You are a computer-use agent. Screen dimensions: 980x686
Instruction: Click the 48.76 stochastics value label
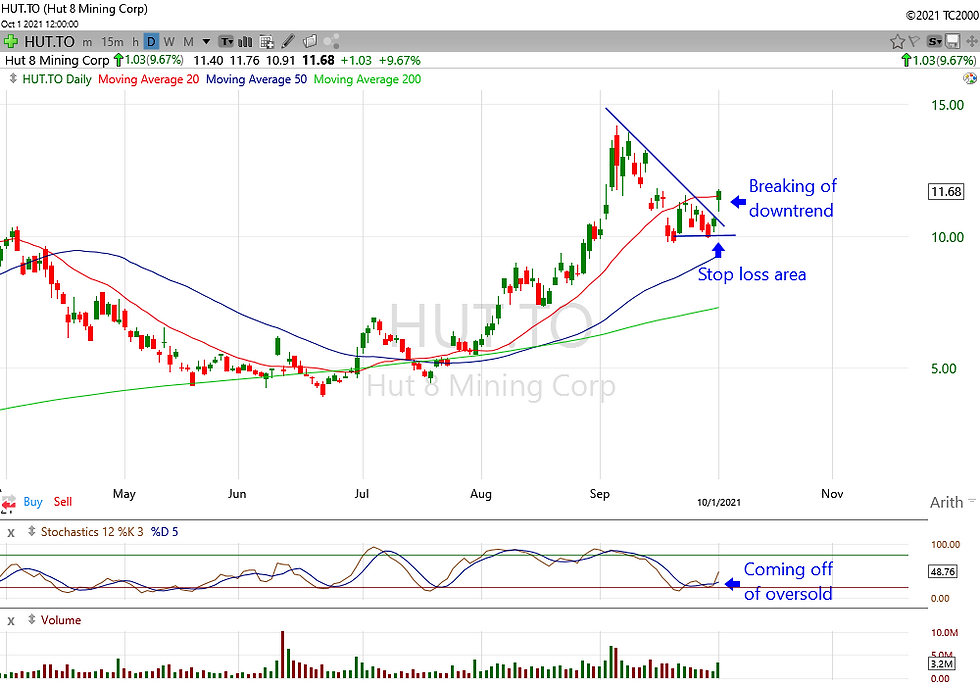tap(942, 571)
